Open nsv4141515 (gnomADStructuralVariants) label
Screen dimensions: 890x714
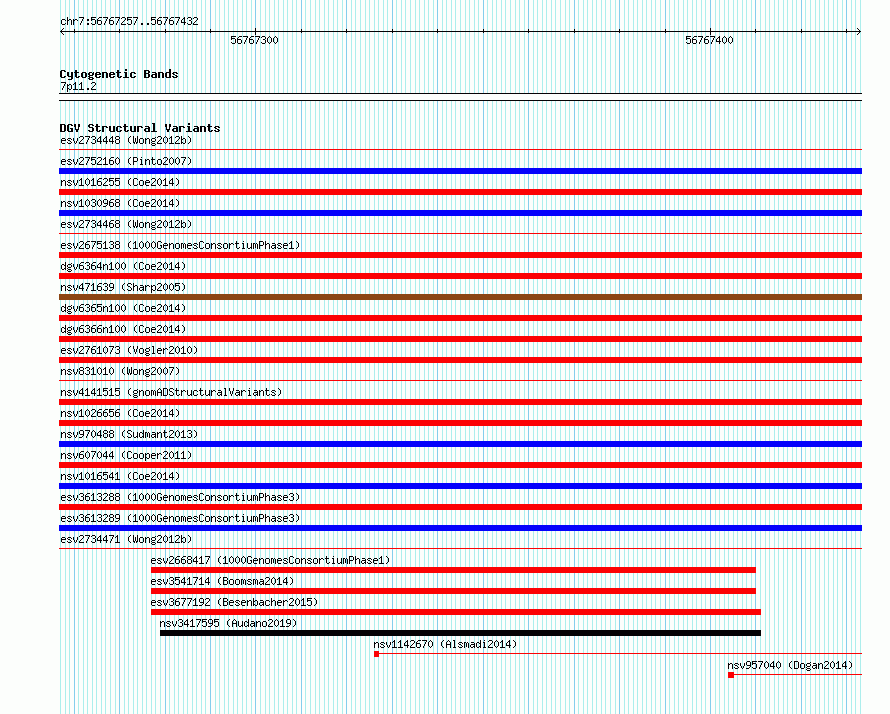171,392
